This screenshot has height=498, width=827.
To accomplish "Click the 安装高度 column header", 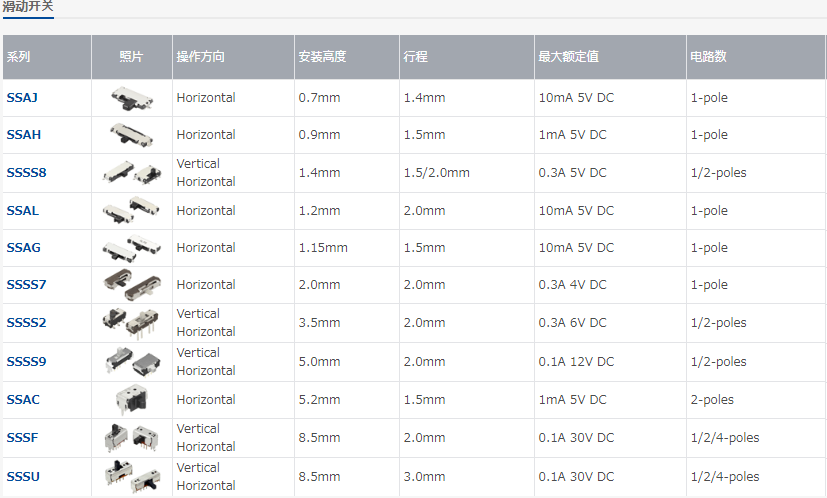I will coord(322,57).
